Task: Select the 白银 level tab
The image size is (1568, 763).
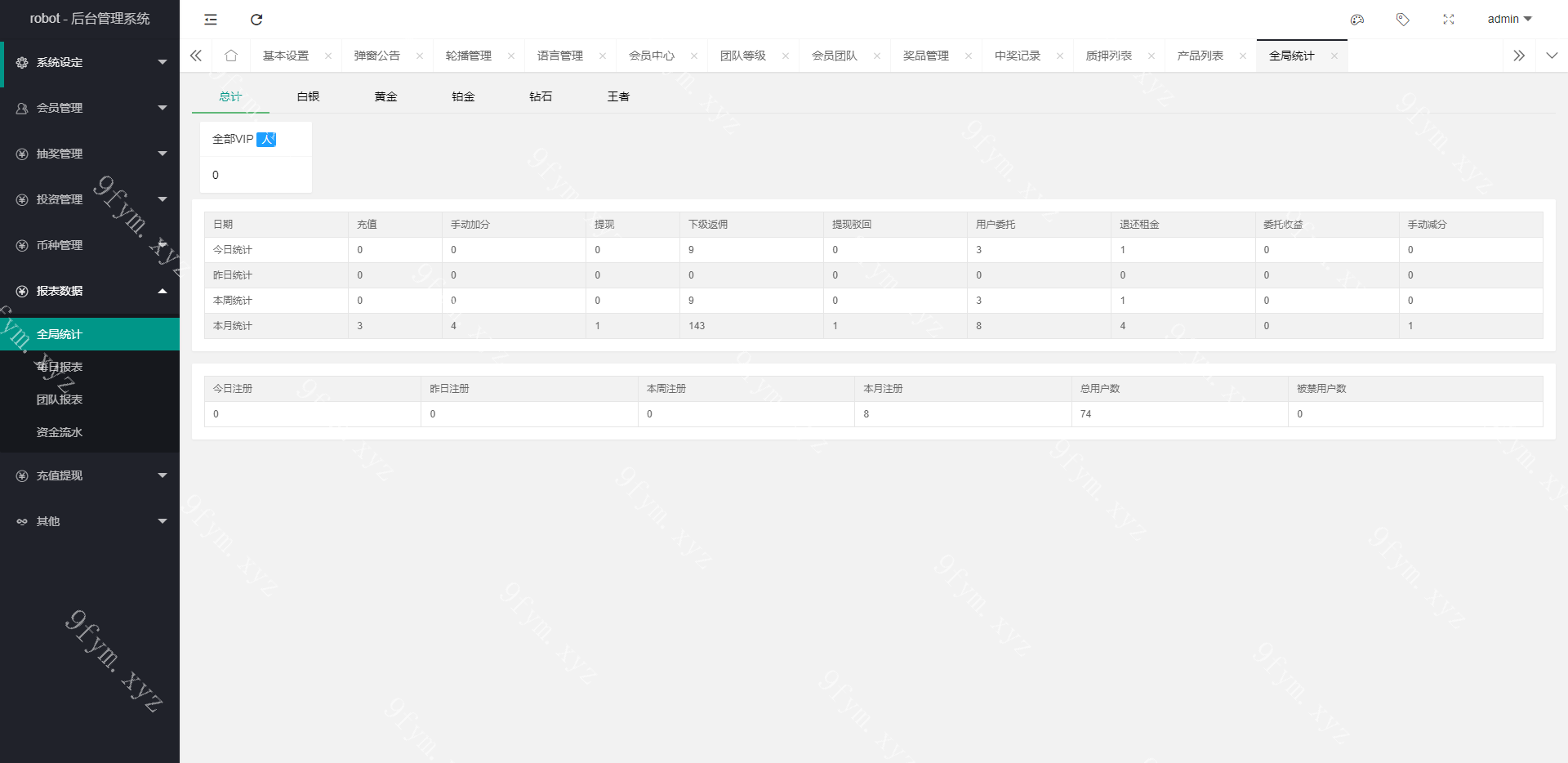Action: click(x=308, y=96)
